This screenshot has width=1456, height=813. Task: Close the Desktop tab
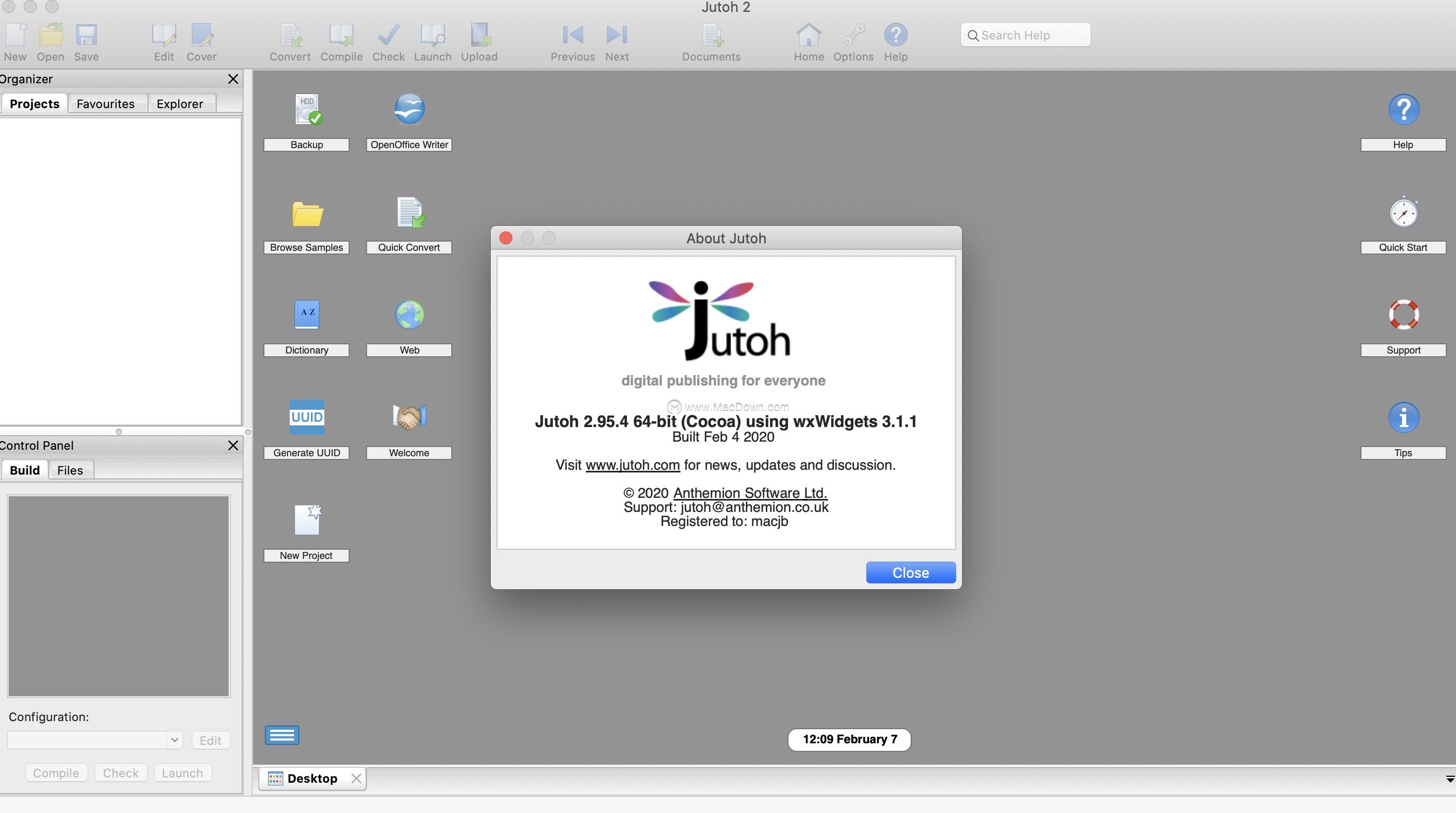(356, 778)
